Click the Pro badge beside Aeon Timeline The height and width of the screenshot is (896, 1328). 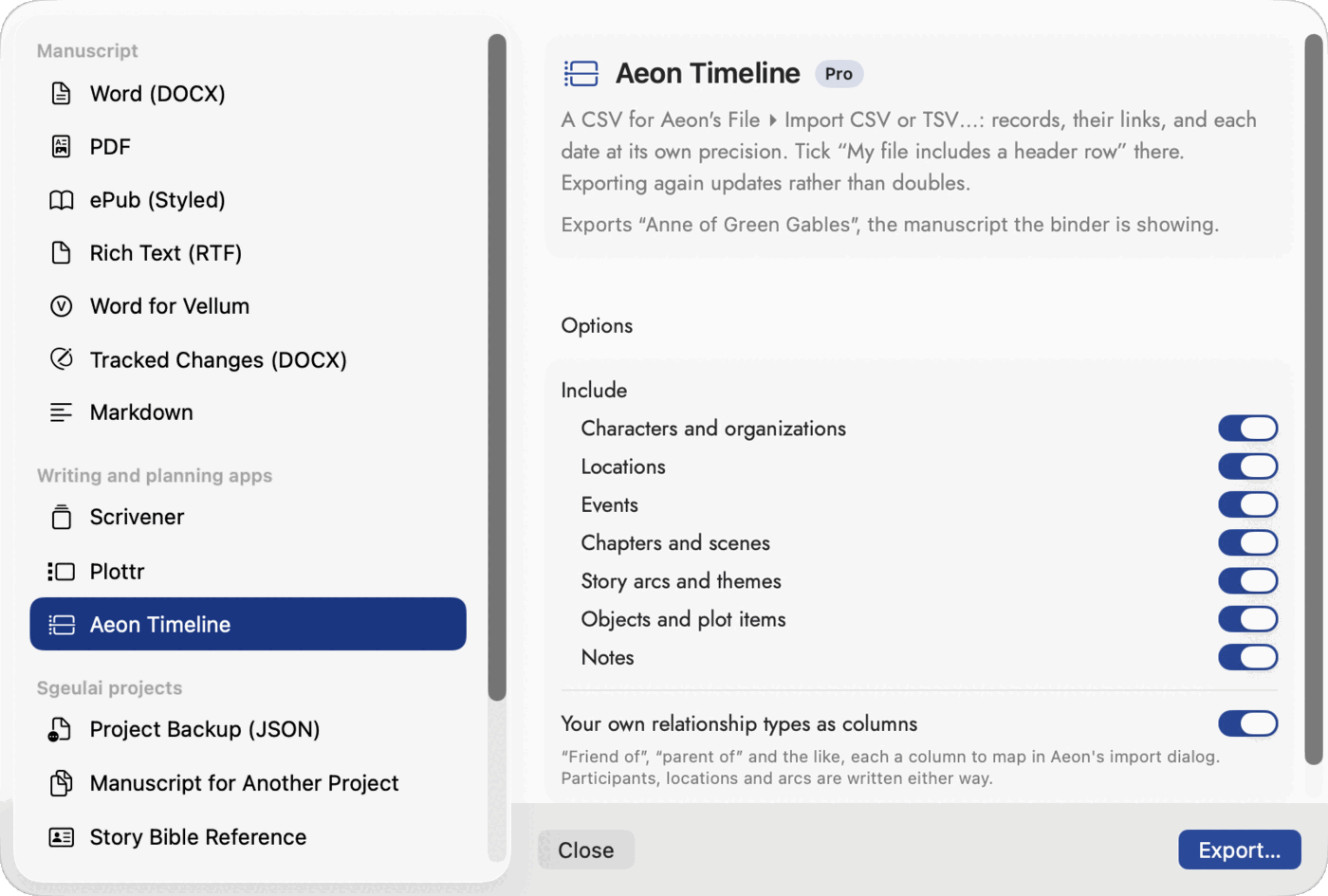pos(839,74)
